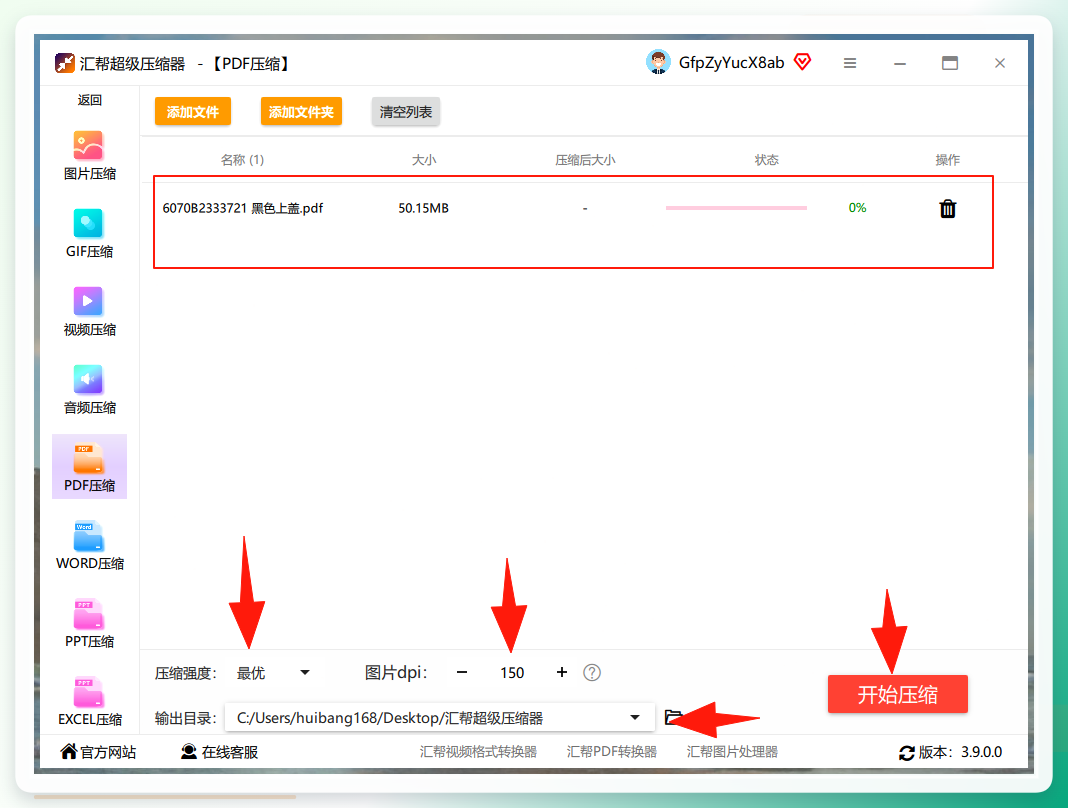Go back with 返回
Image resolution: width=1068 pixels, height=808 pixels.
click(89, 100)
